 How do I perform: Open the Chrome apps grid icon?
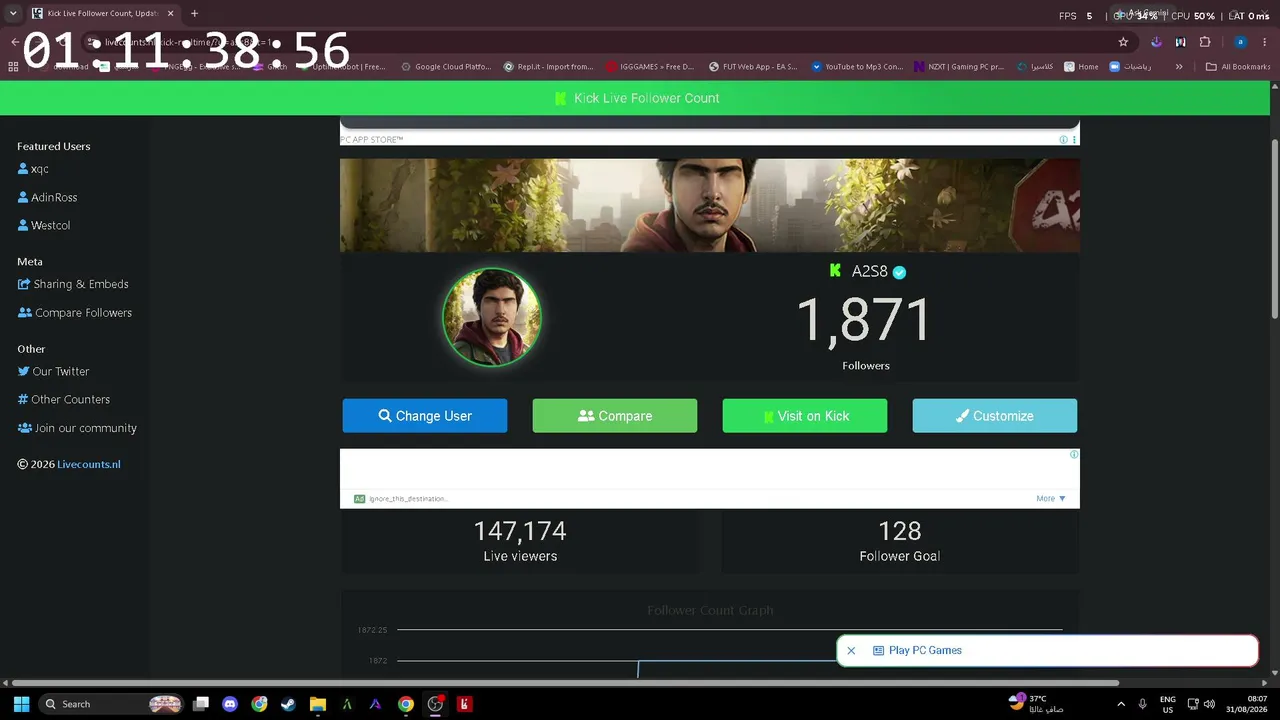coord(13,67)
